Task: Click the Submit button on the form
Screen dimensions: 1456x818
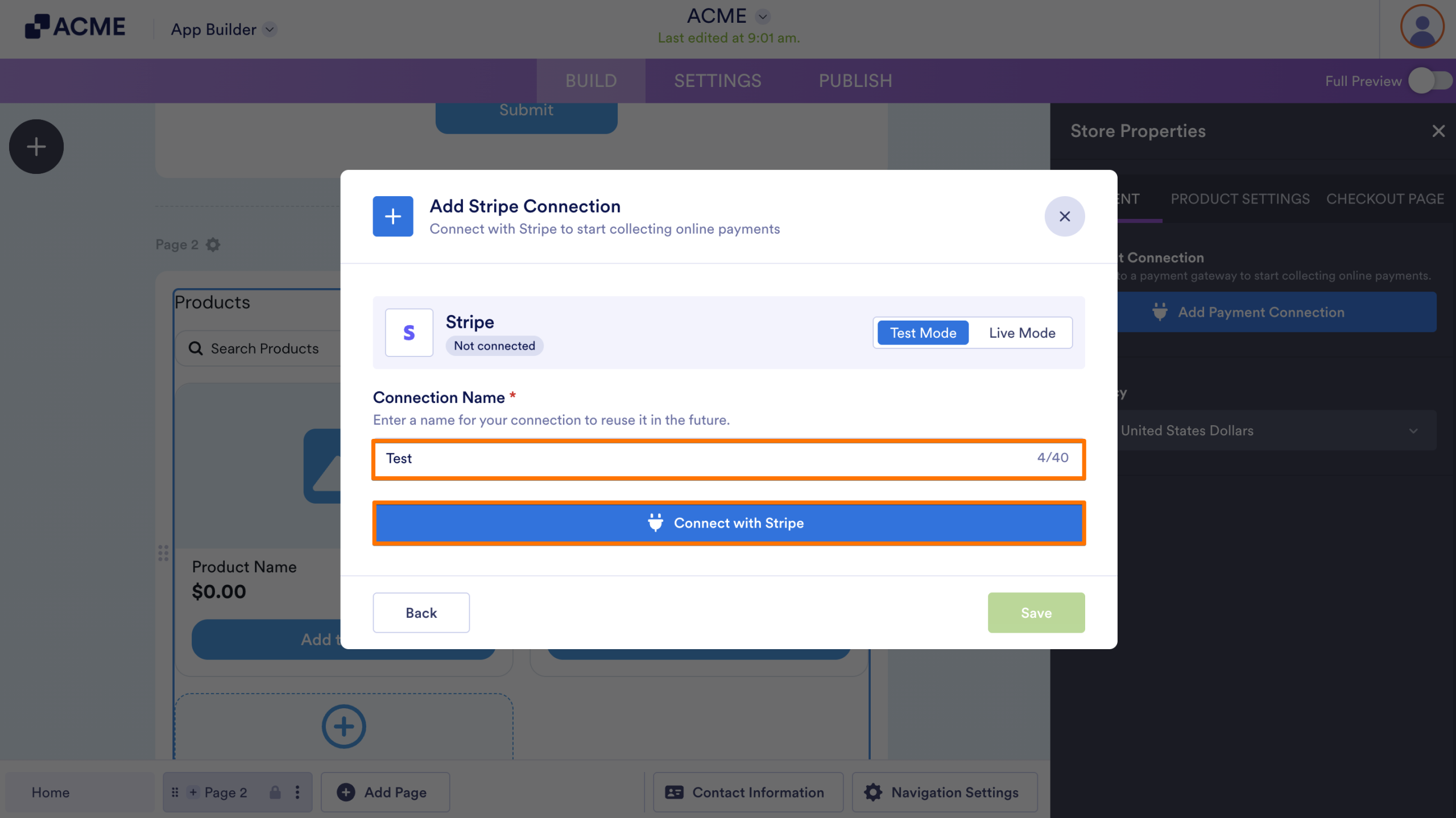Action: (526, 118)
